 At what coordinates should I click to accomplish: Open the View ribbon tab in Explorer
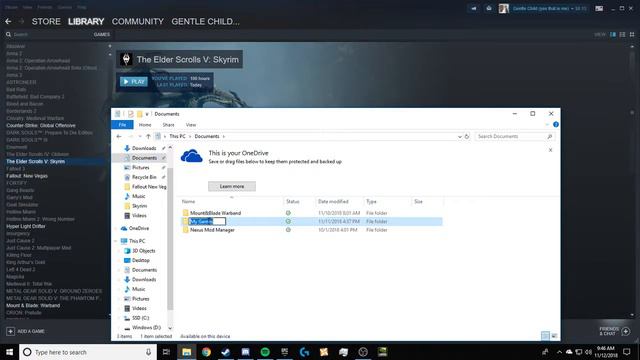(191, 124)
